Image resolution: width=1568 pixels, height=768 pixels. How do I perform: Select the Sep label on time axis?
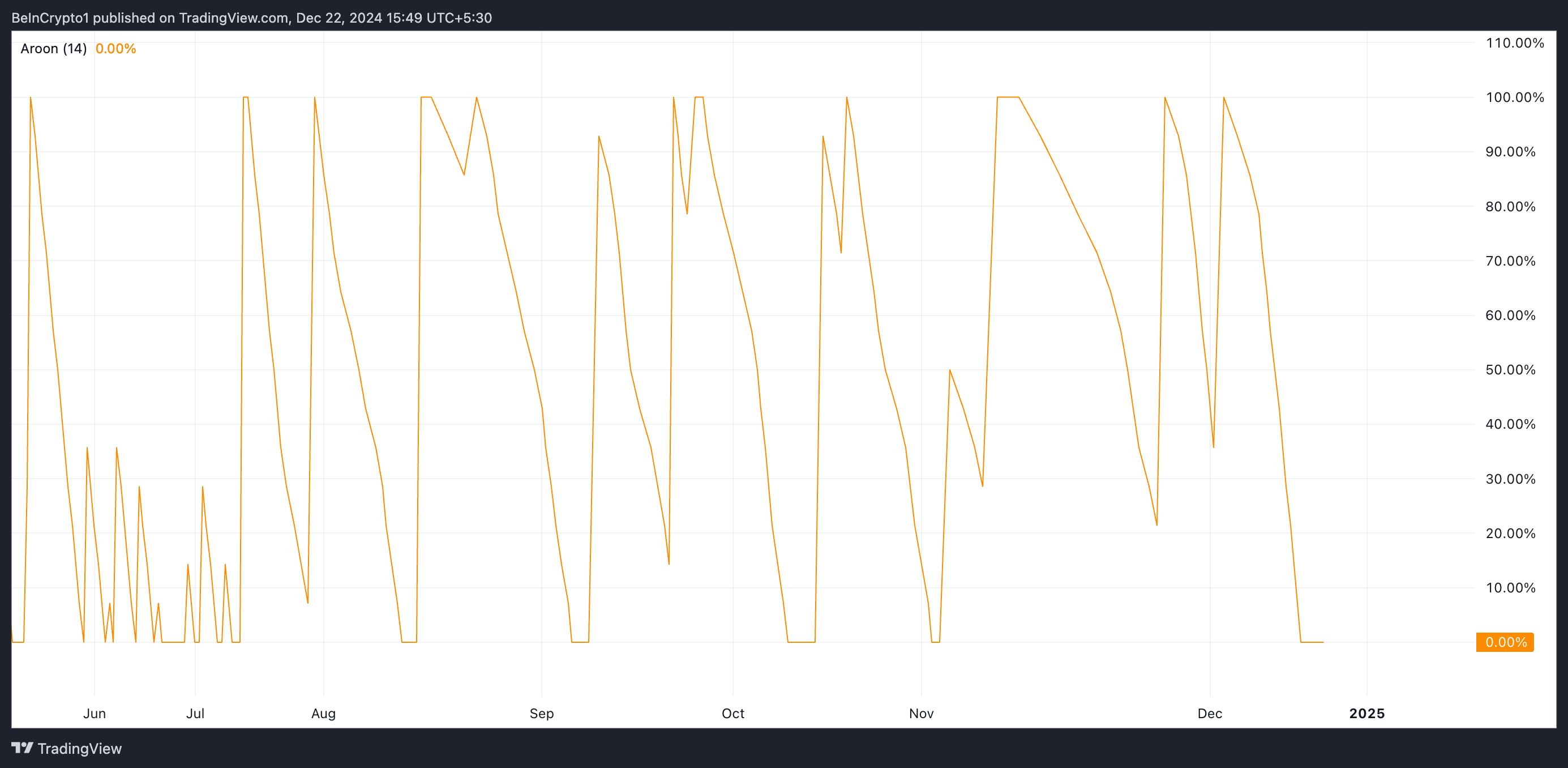tap(541, 713)
